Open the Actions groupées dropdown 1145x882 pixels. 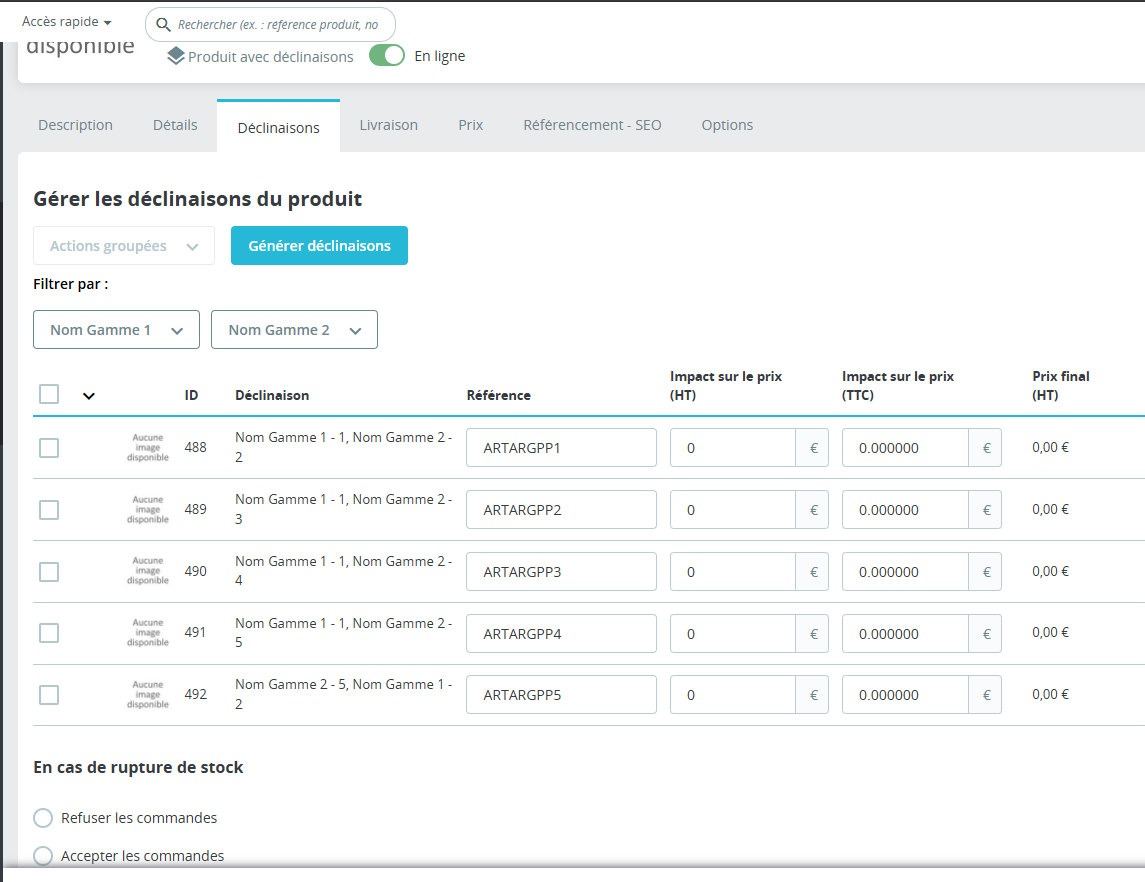click(x=124, y=245)
